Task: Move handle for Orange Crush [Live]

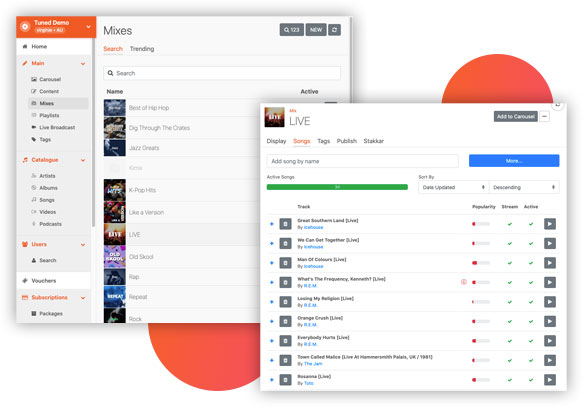Action: (272, 321)
